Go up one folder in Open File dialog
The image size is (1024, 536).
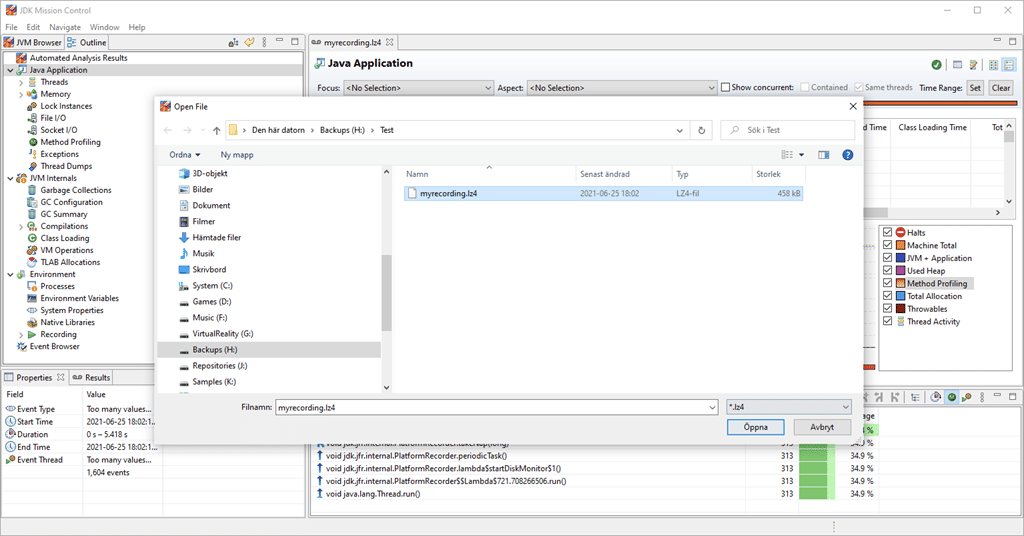[x=216, y=130]
